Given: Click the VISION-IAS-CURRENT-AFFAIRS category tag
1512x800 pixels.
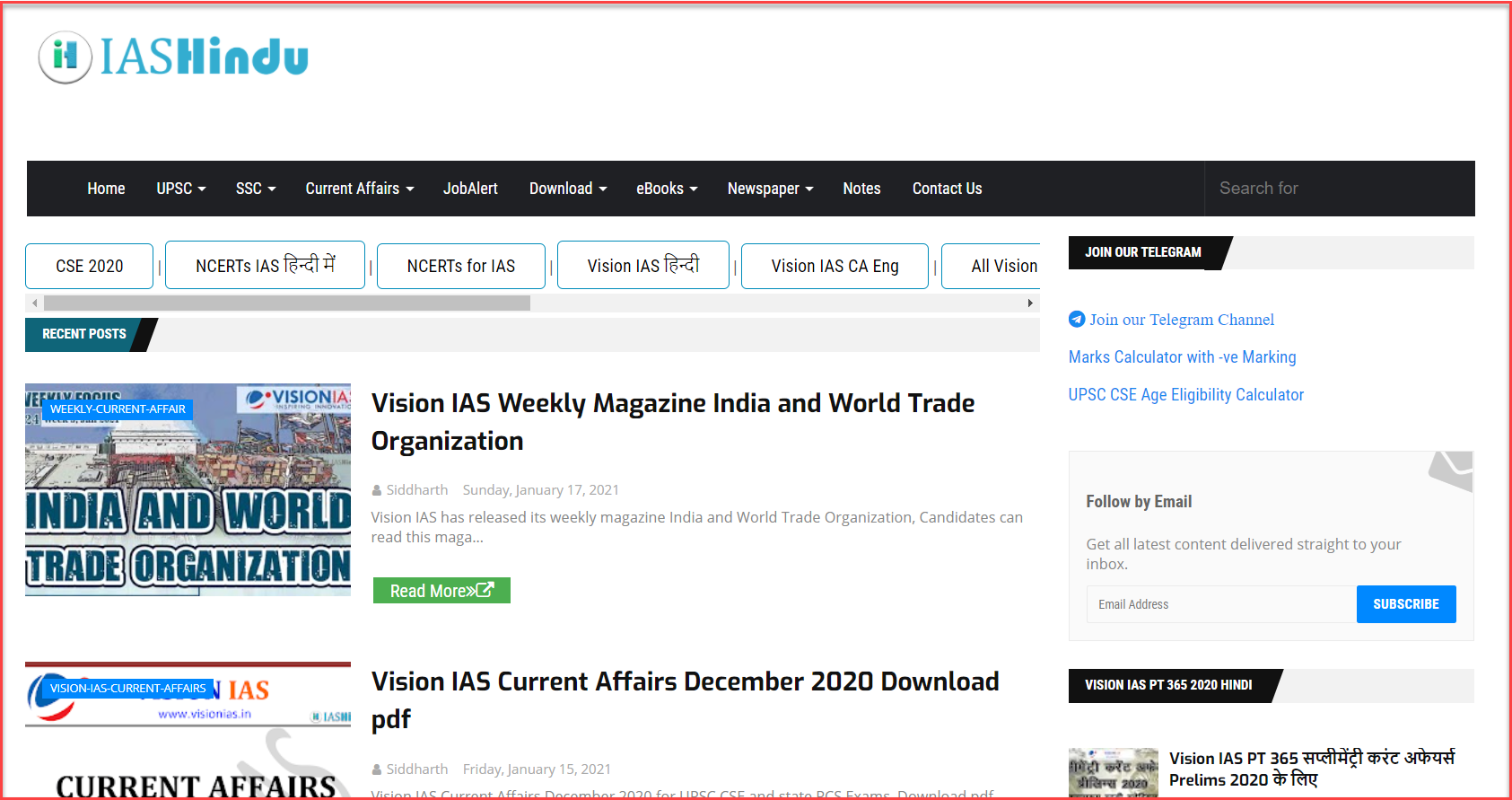Looking at the screenshot, I should click(128, 689).
